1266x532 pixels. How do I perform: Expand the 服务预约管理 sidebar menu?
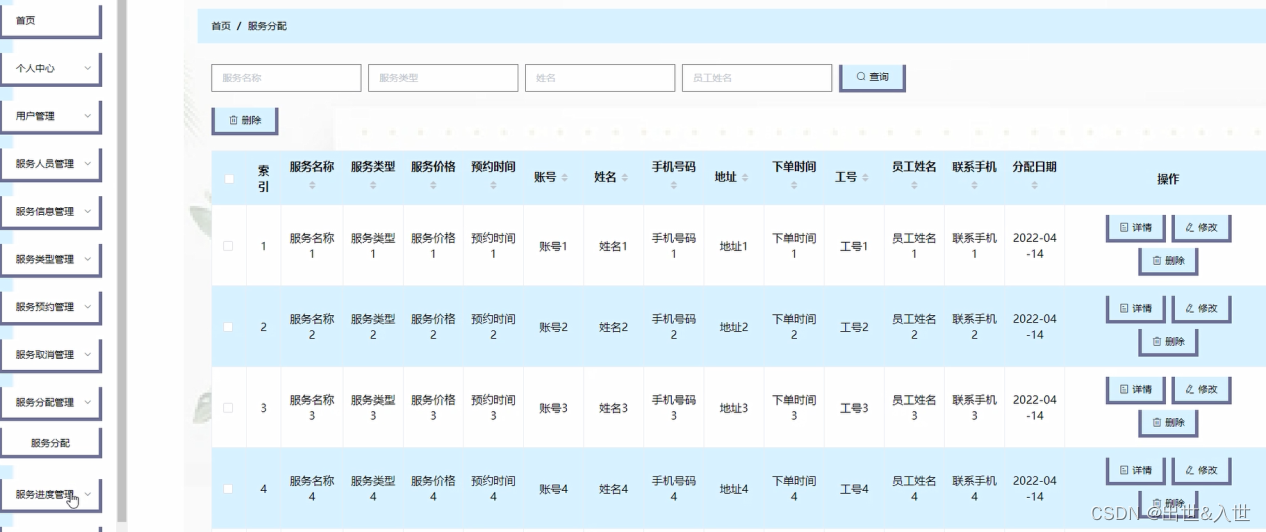coord(50,307)
